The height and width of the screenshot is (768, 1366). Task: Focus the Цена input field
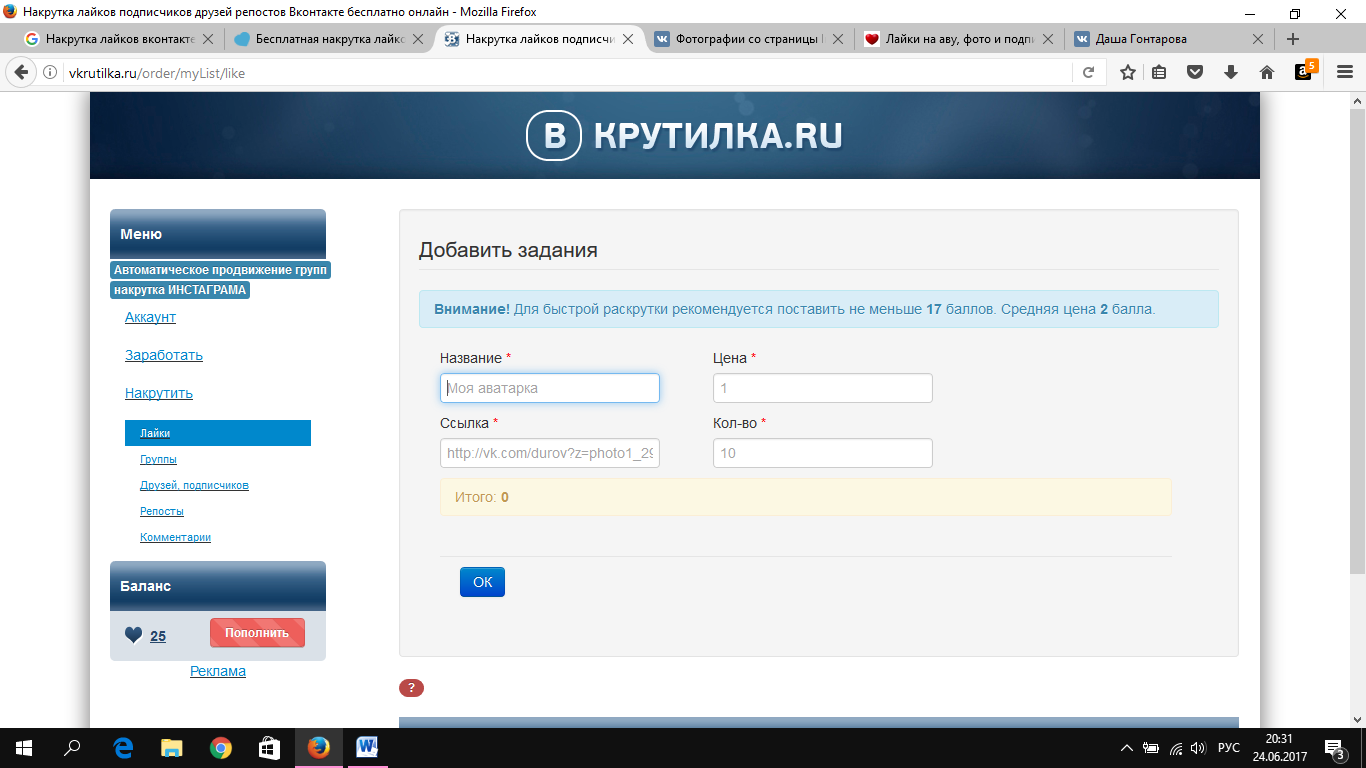pos(823,388)
